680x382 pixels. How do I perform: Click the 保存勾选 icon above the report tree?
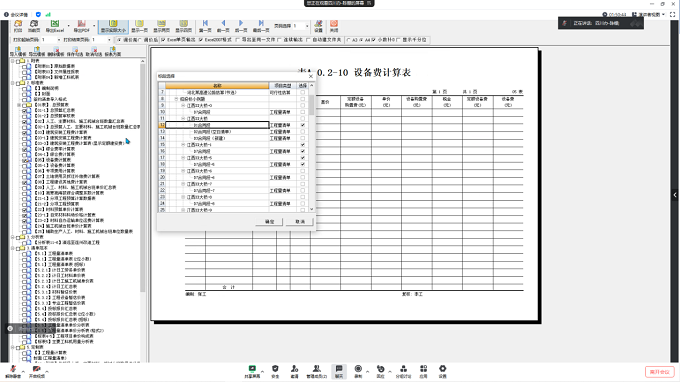75,52
